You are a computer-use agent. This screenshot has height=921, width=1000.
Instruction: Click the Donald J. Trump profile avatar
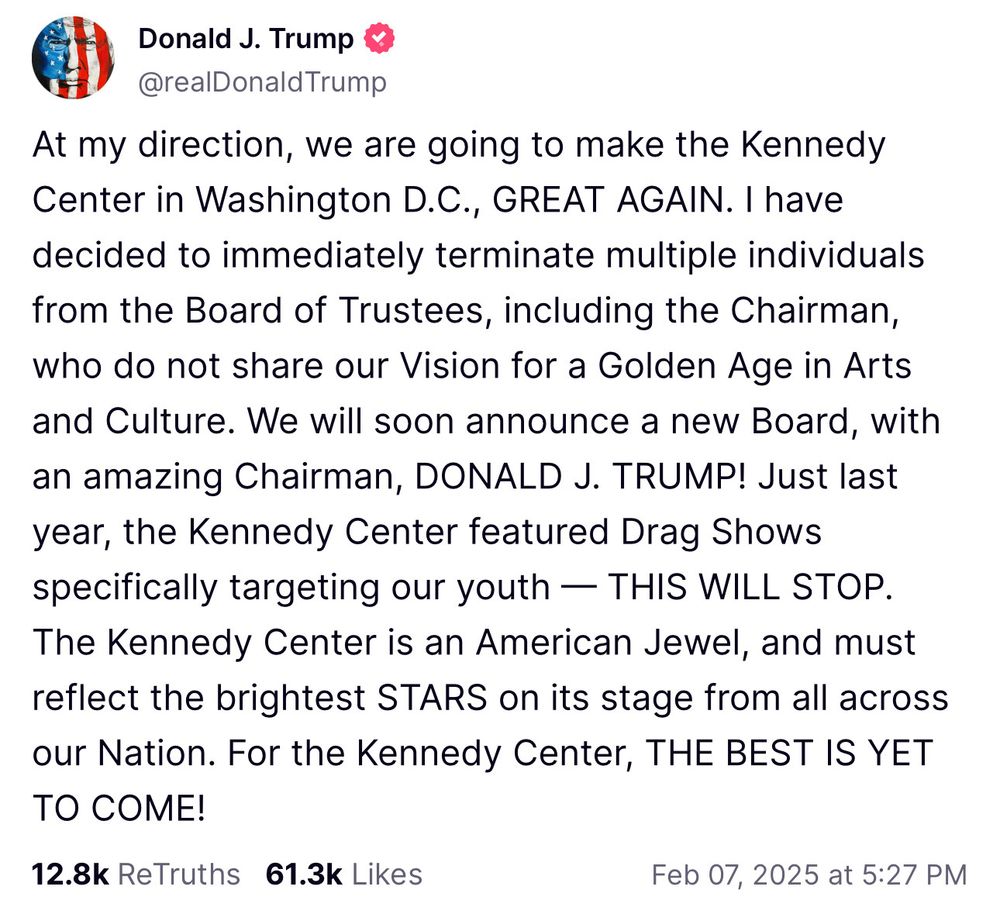(x=72, y=57)
